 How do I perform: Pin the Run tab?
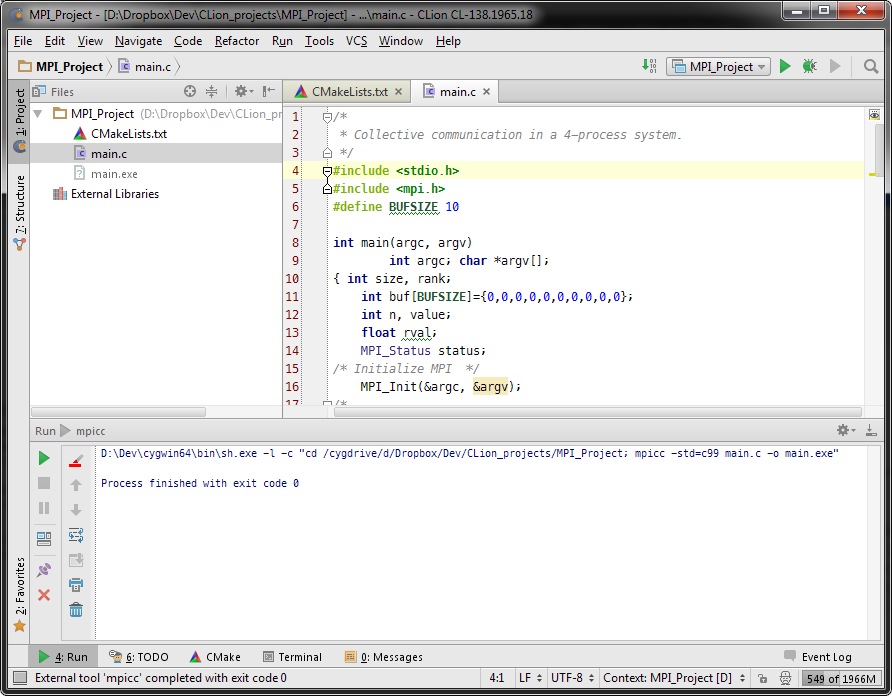tap(44, 570)
